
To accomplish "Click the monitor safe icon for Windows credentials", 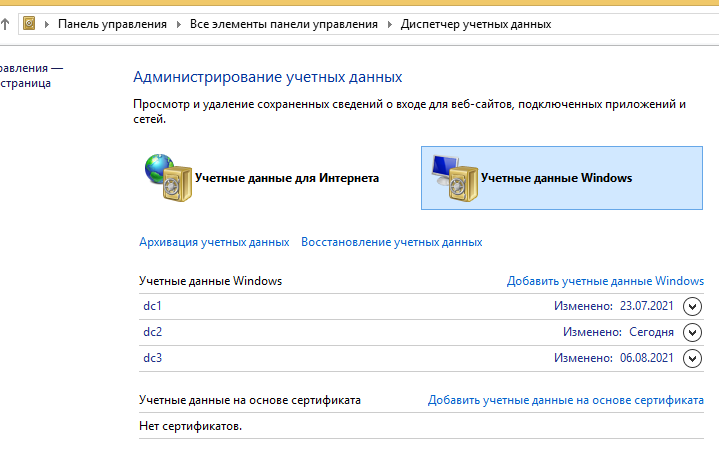I will [455, 178].
